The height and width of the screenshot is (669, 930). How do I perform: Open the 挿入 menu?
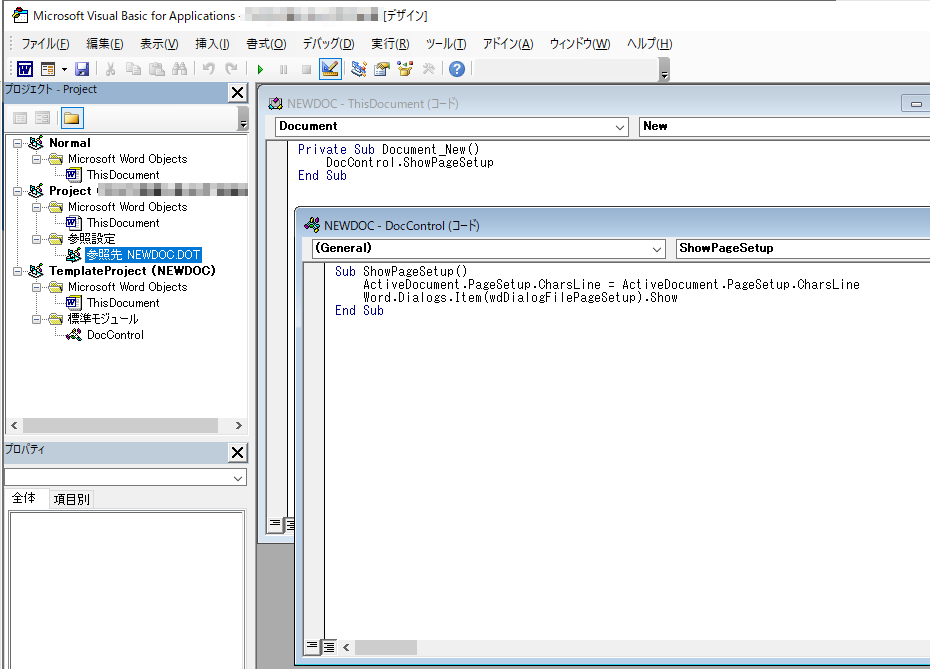(212, 44)
